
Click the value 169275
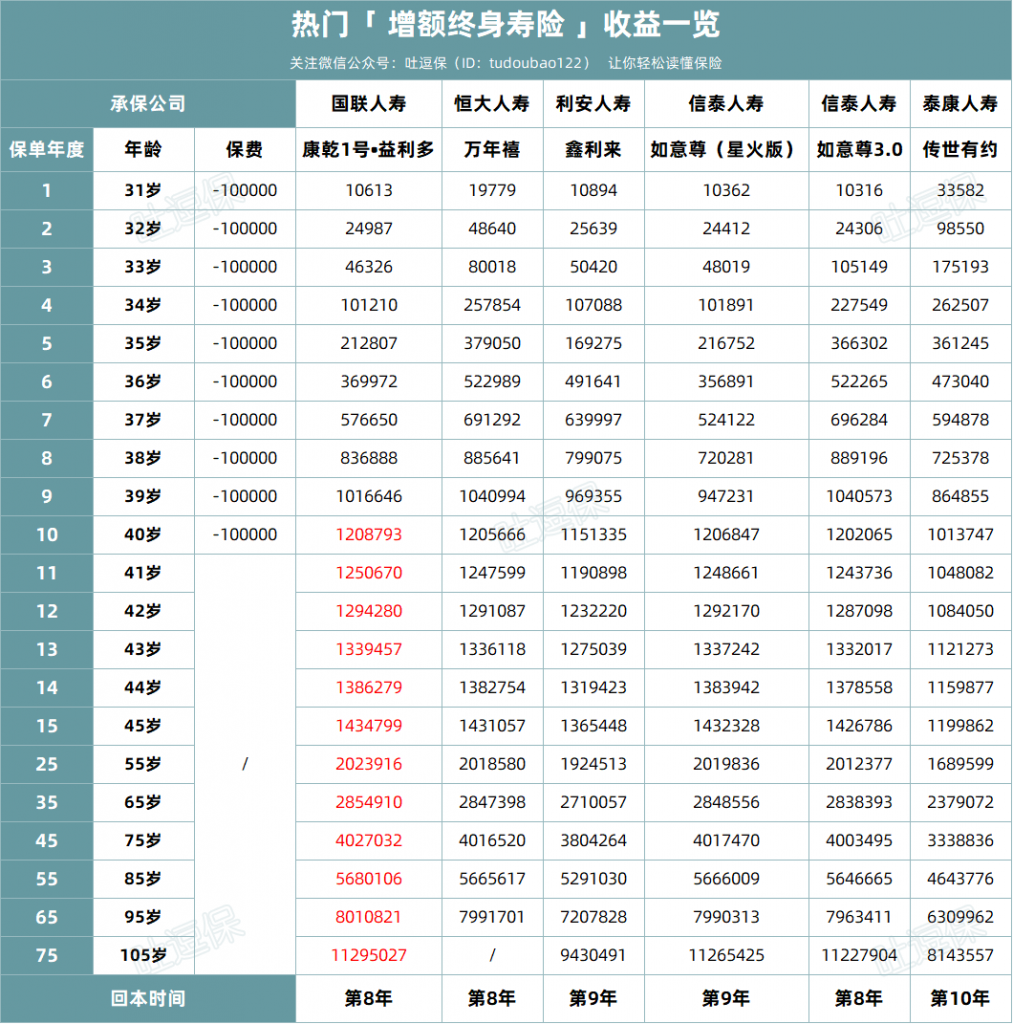[593, 343]
